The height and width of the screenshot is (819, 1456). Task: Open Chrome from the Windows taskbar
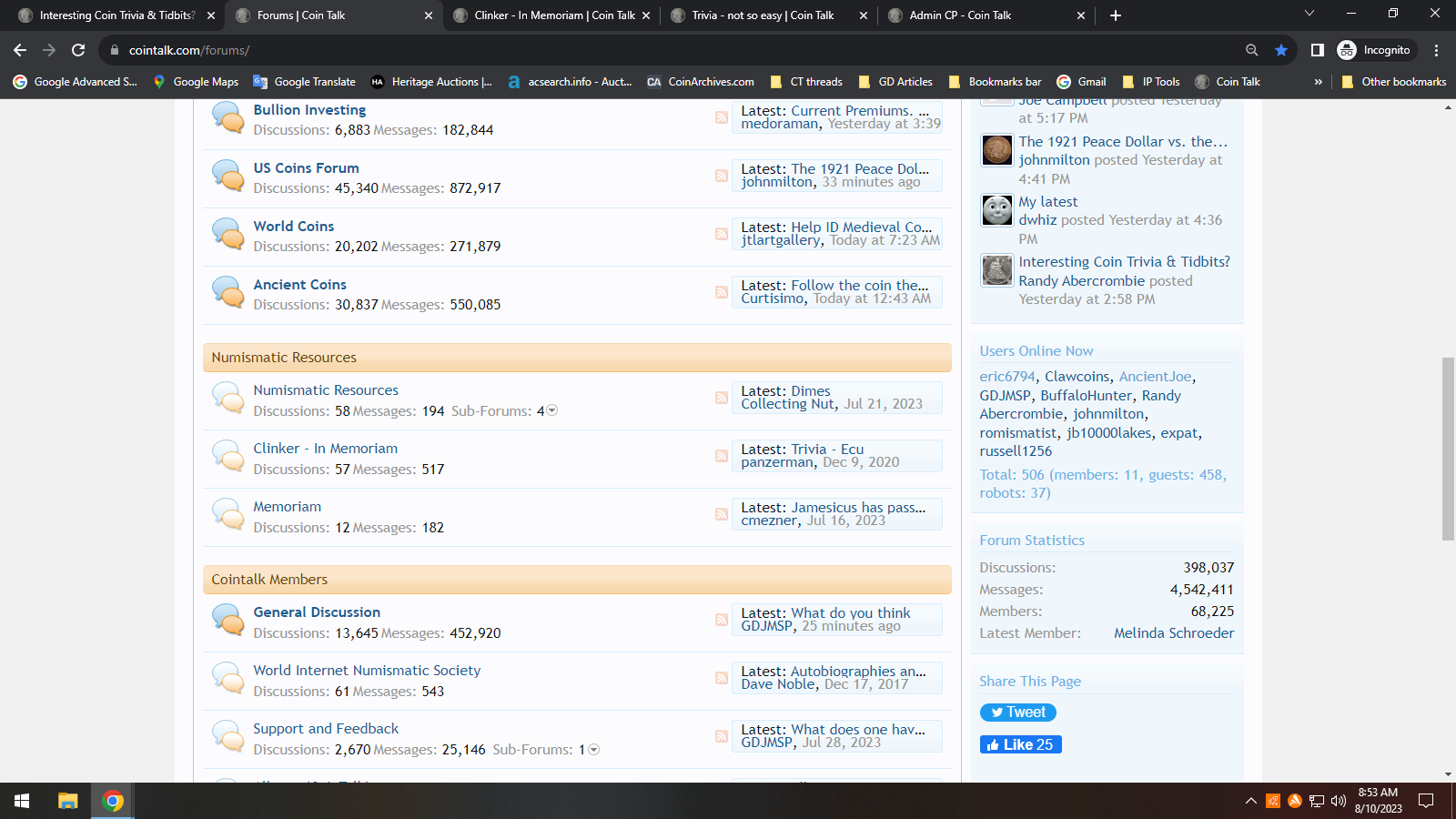[x=113, y=801]
